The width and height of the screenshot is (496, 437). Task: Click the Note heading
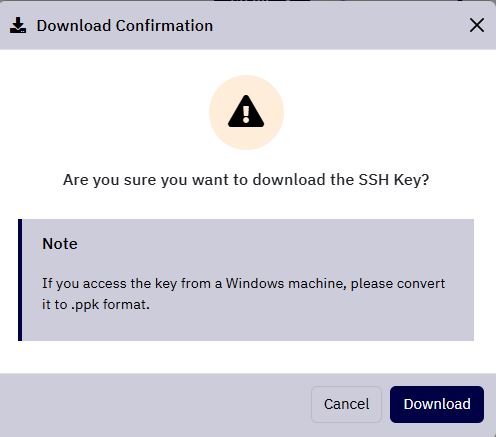[x=60, y=244]
